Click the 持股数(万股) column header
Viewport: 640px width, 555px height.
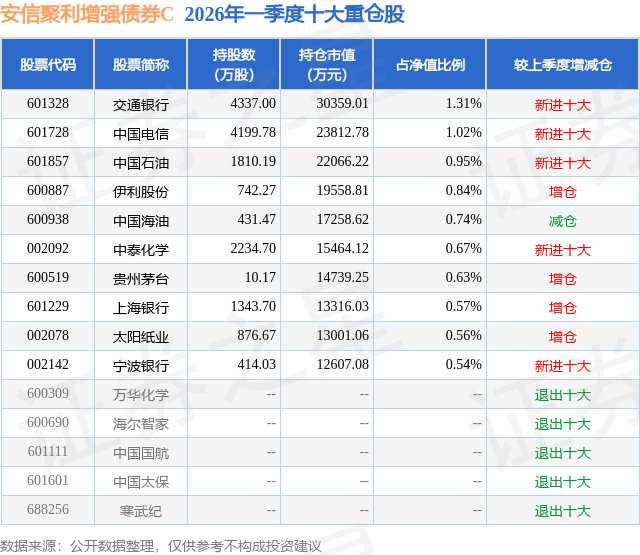click(234, 64)
